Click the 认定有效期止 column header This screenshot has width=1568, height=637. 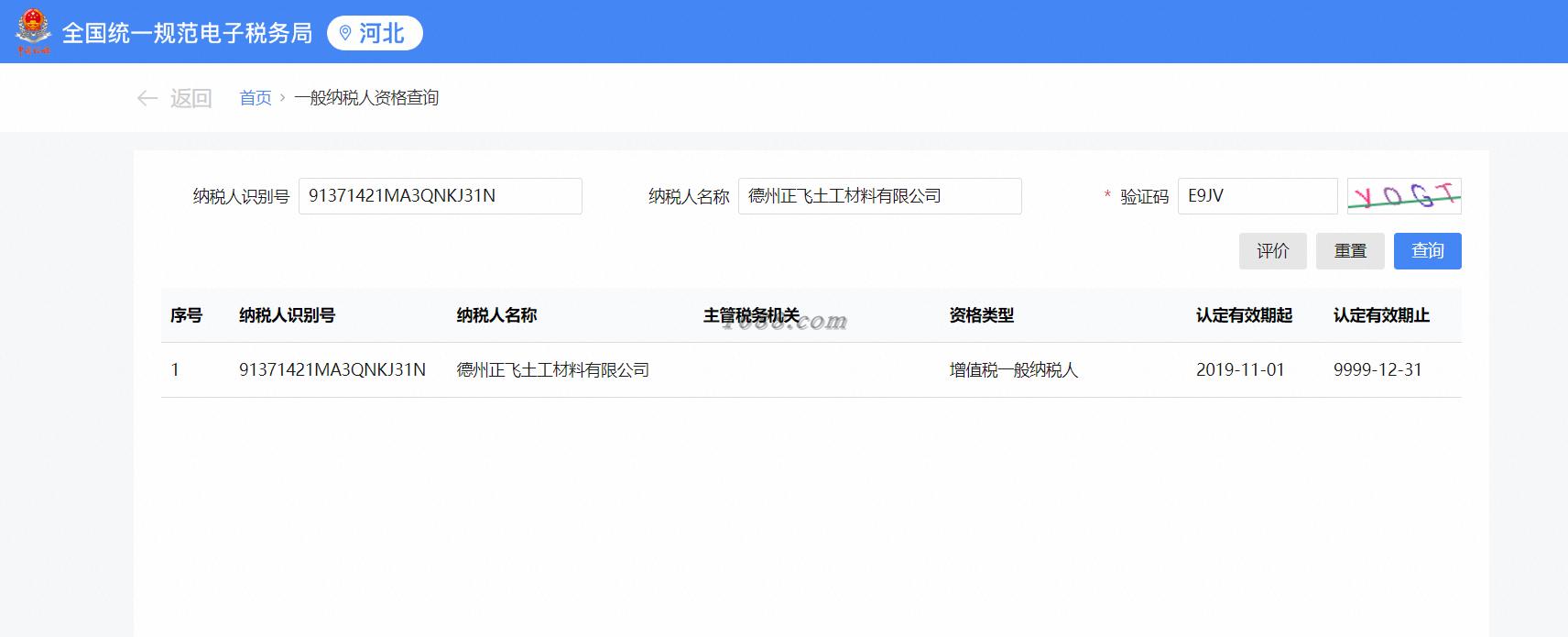(x=1381, y=315)
